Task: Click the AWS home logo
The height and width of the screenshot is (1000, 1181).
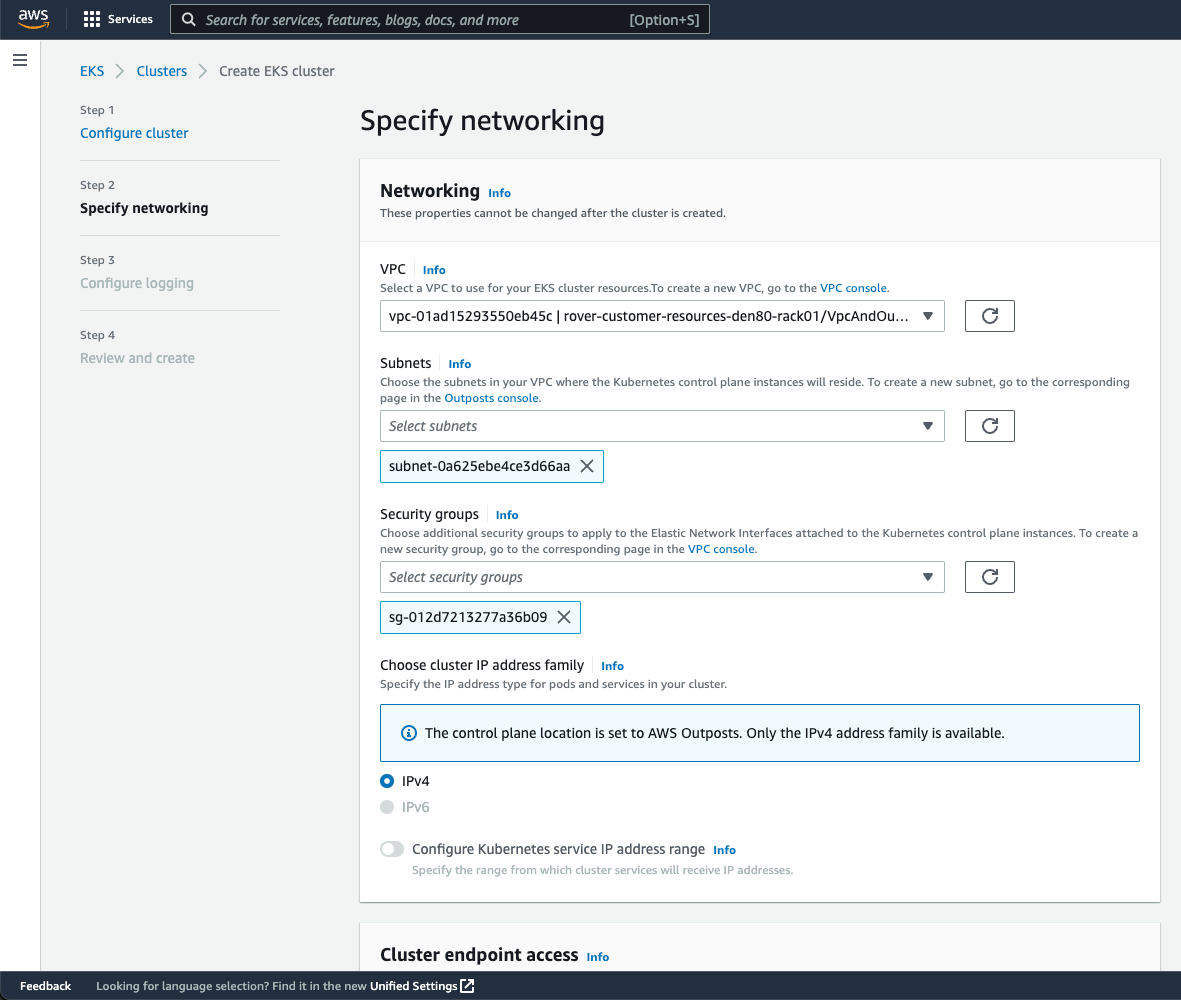Action: (x=33, y=18)
